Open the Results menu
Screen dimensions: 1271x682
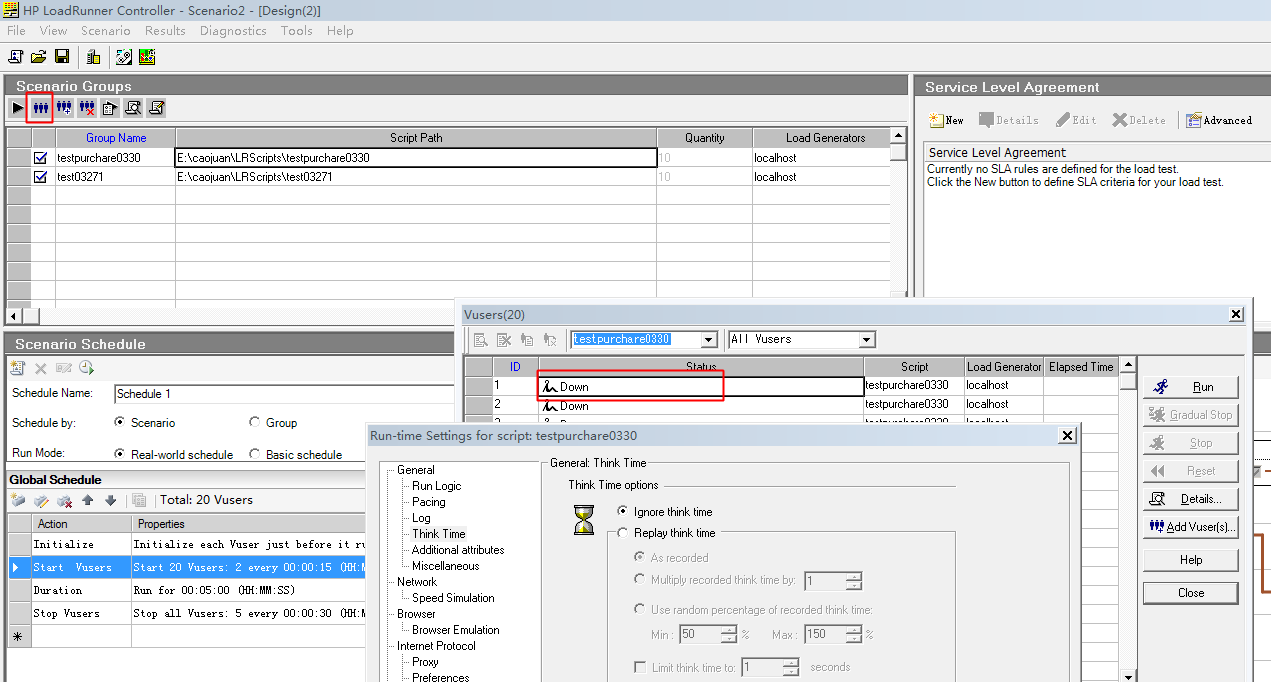[165, 31]
